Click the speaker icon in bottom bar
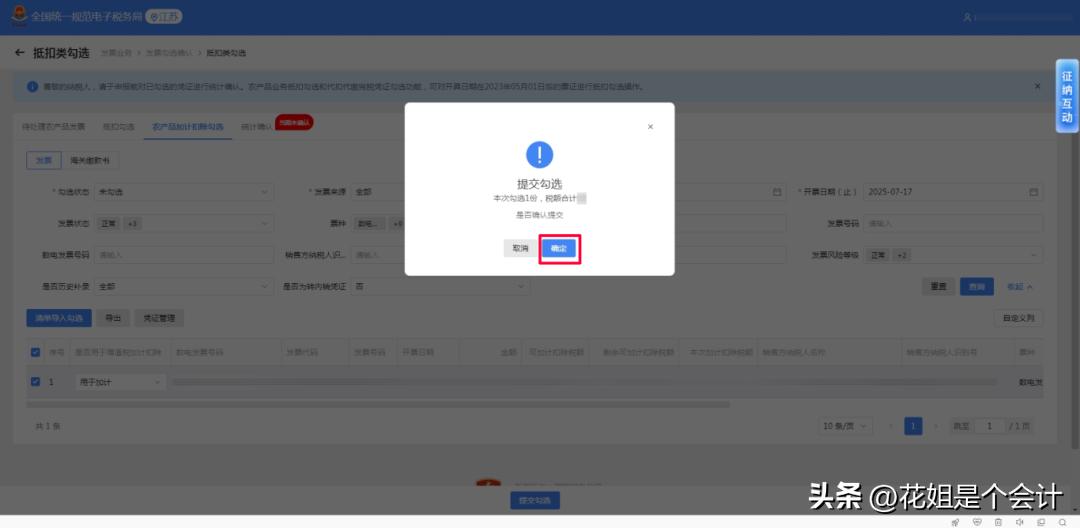The image size is (1080, 528). click(1019, 522)
